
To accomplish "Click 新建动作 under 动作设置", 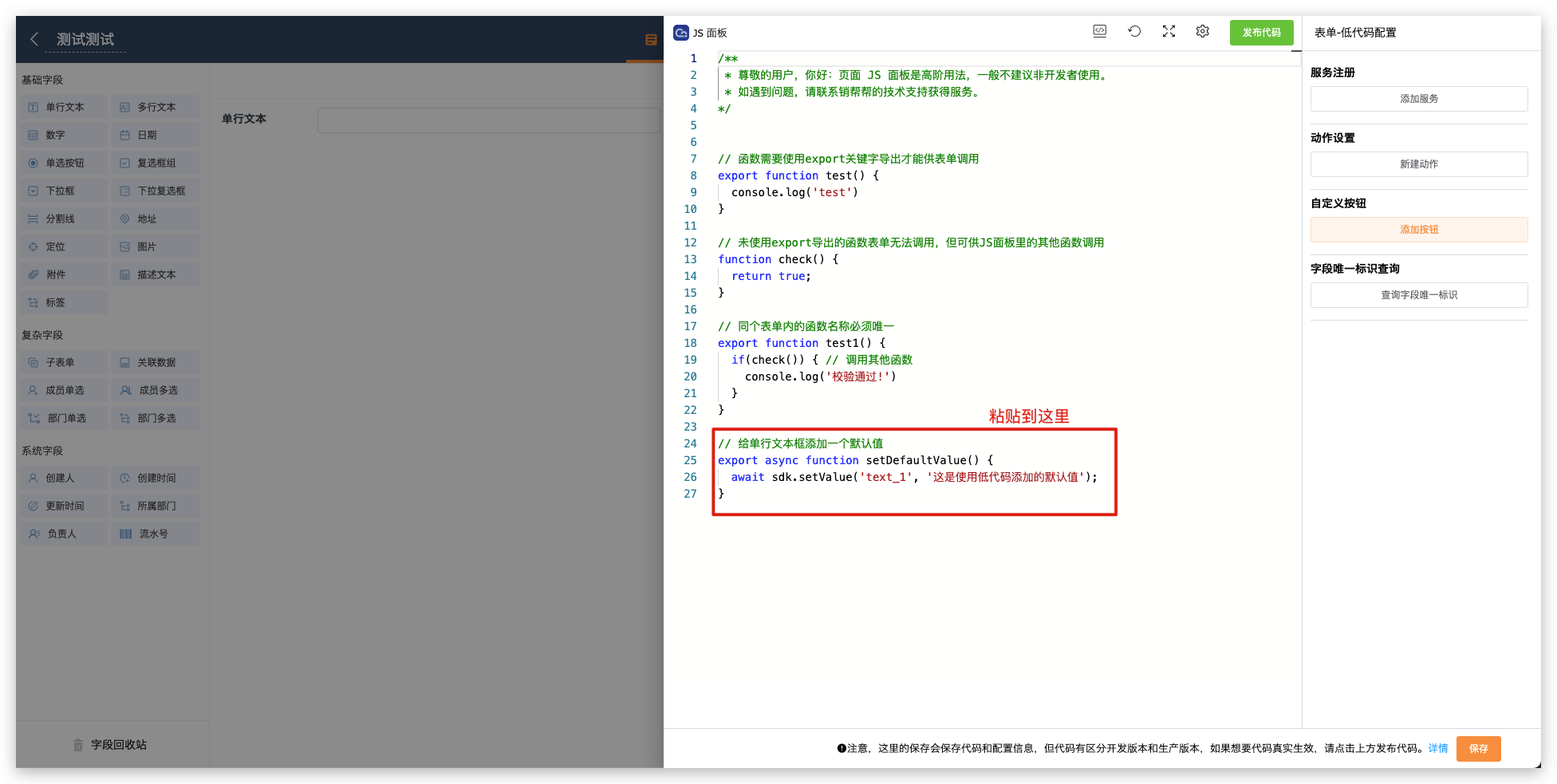I will pyautogui.click(x=1418, y=164).
